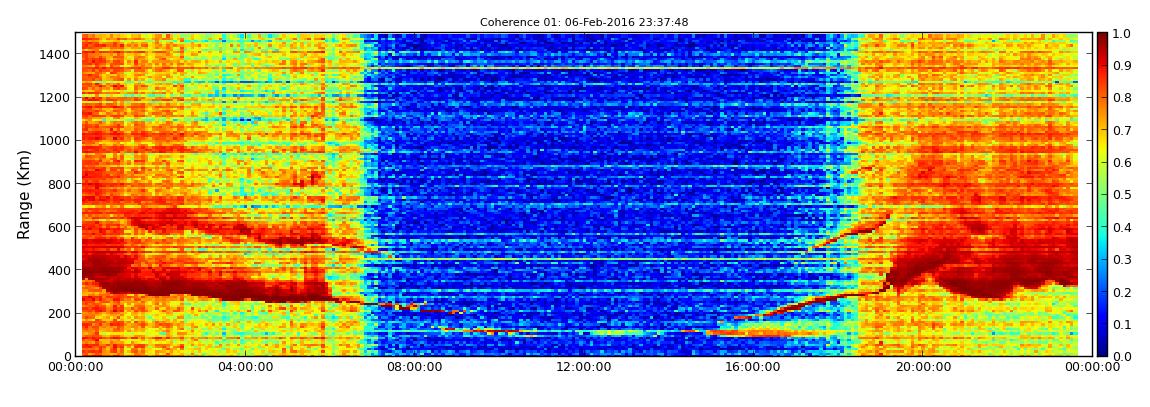Click the 1400 range tick label
Viewport: 1150px width, 407px height.
point(56,54)
